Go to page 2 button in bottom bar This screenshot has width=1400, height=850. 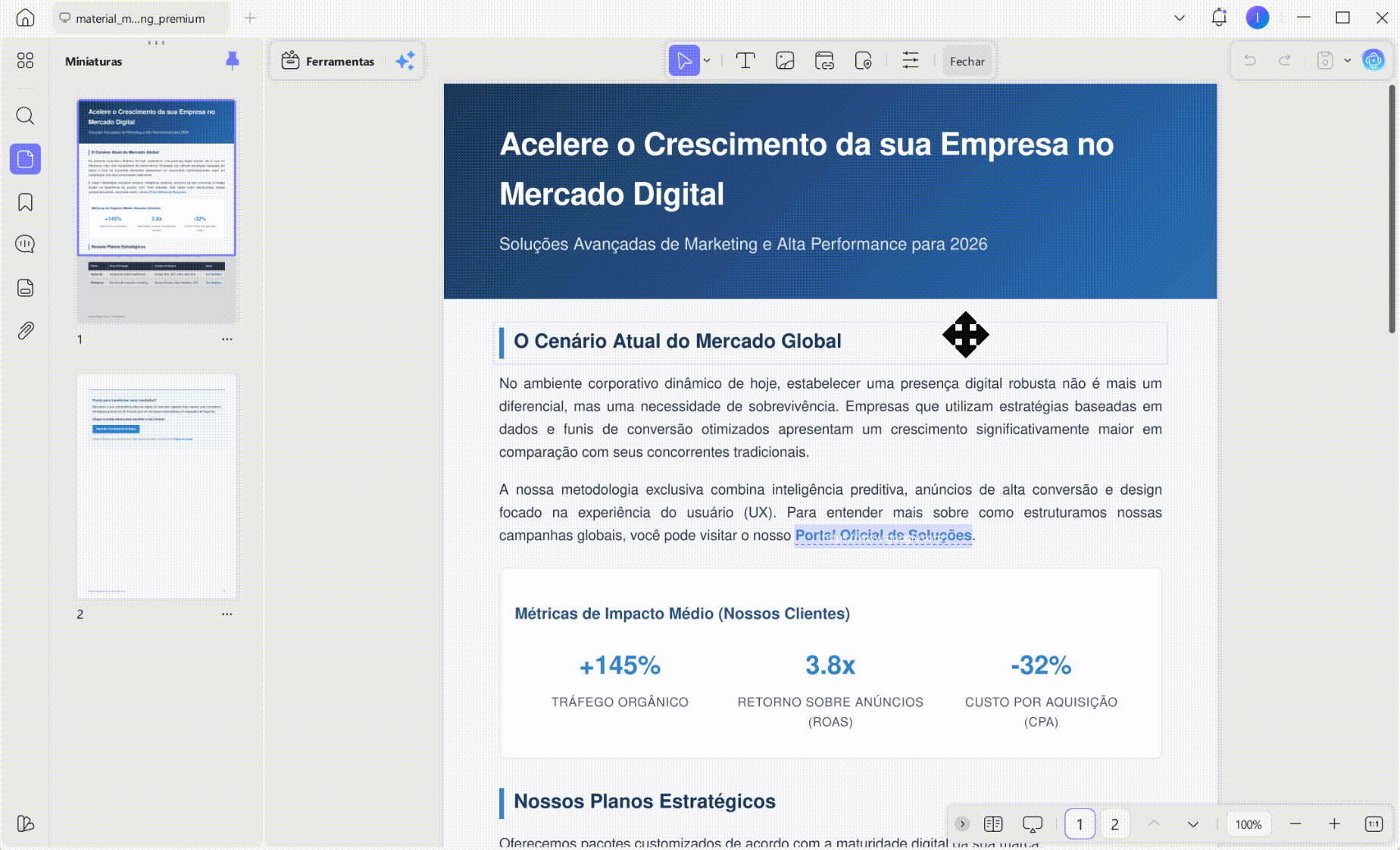[1114, 824]
